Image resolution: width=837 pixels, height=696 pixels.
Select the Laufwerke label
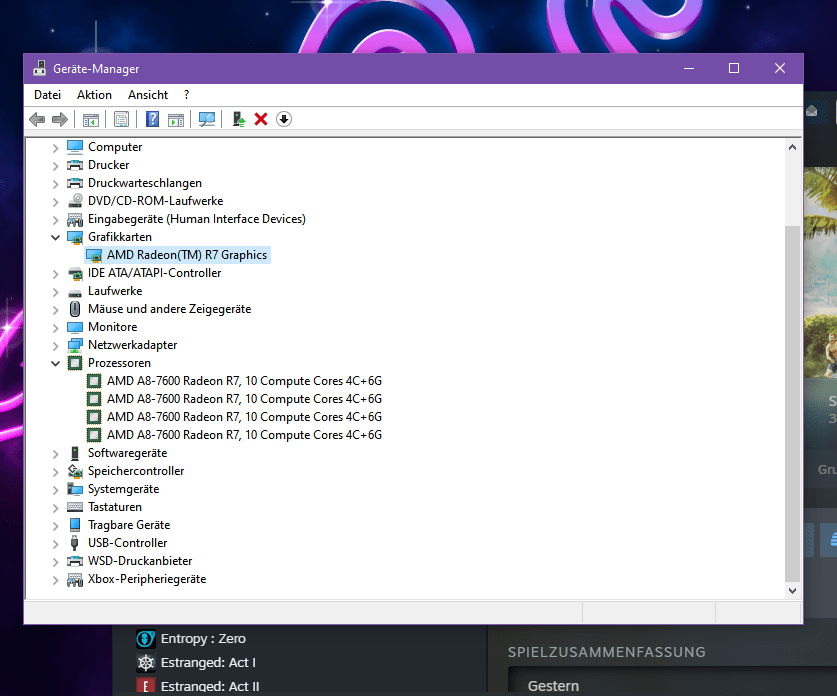tap(115, 291)
